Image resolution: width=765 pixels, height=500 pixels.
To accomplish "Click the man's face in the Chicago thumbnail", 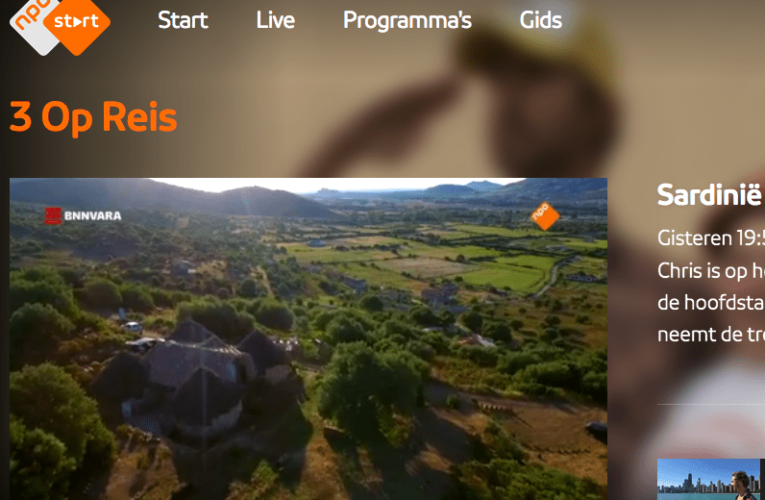I will pos(741,482).
